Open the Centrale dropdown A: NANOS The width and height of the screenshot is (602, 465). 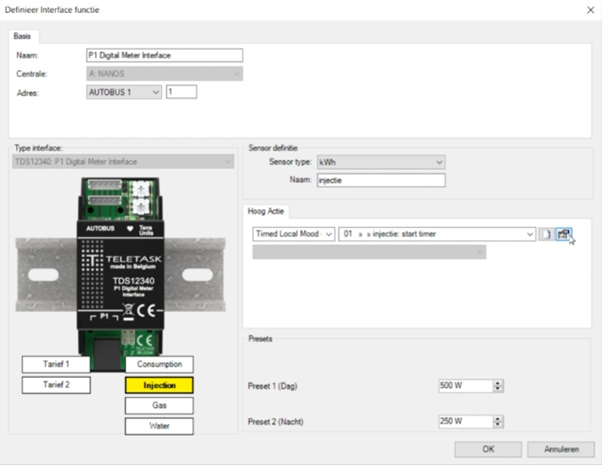click(x=164, y=74)
